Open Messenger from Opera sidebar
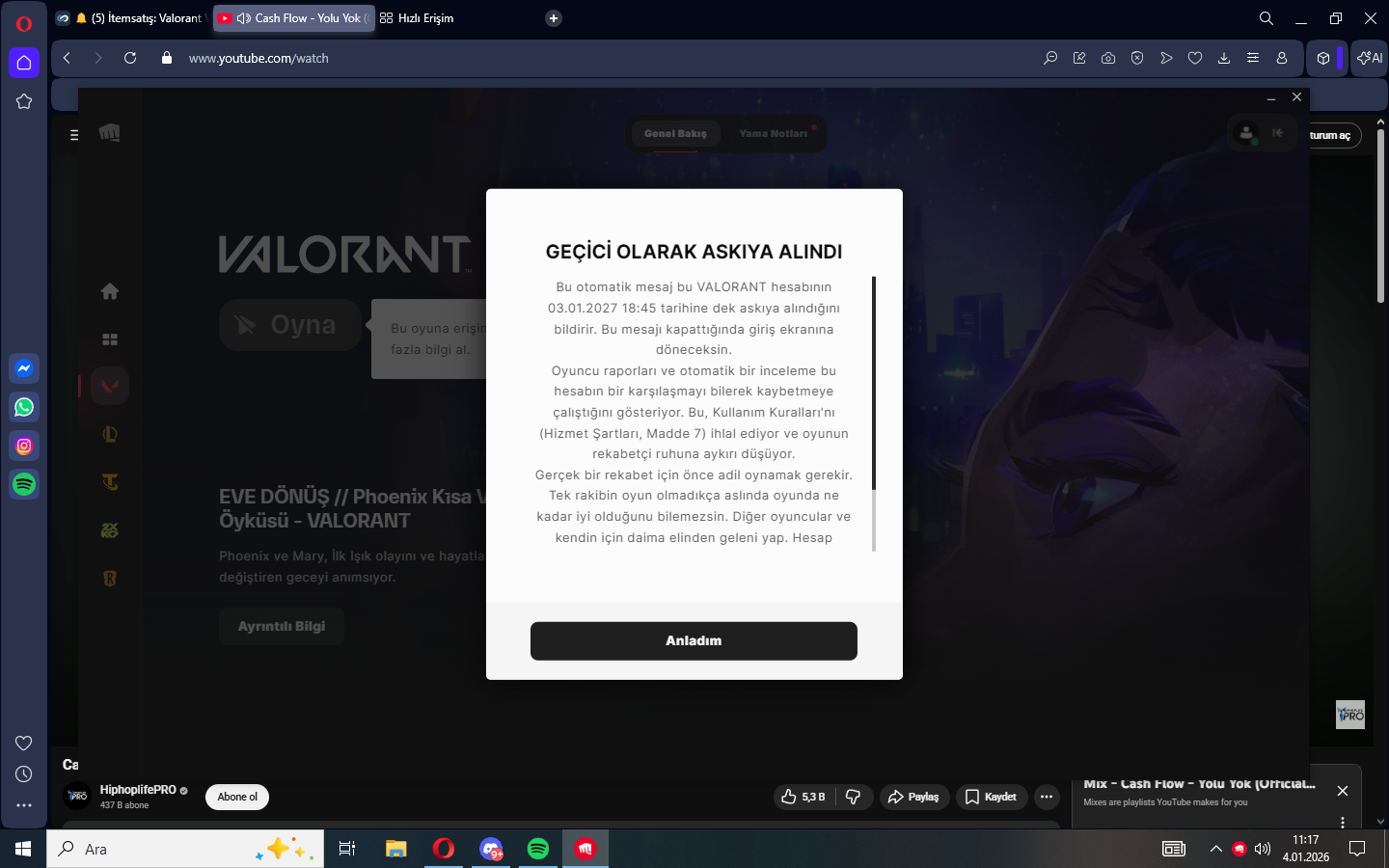This screenshot has width=1389, height=868. [x=24, y=368]
